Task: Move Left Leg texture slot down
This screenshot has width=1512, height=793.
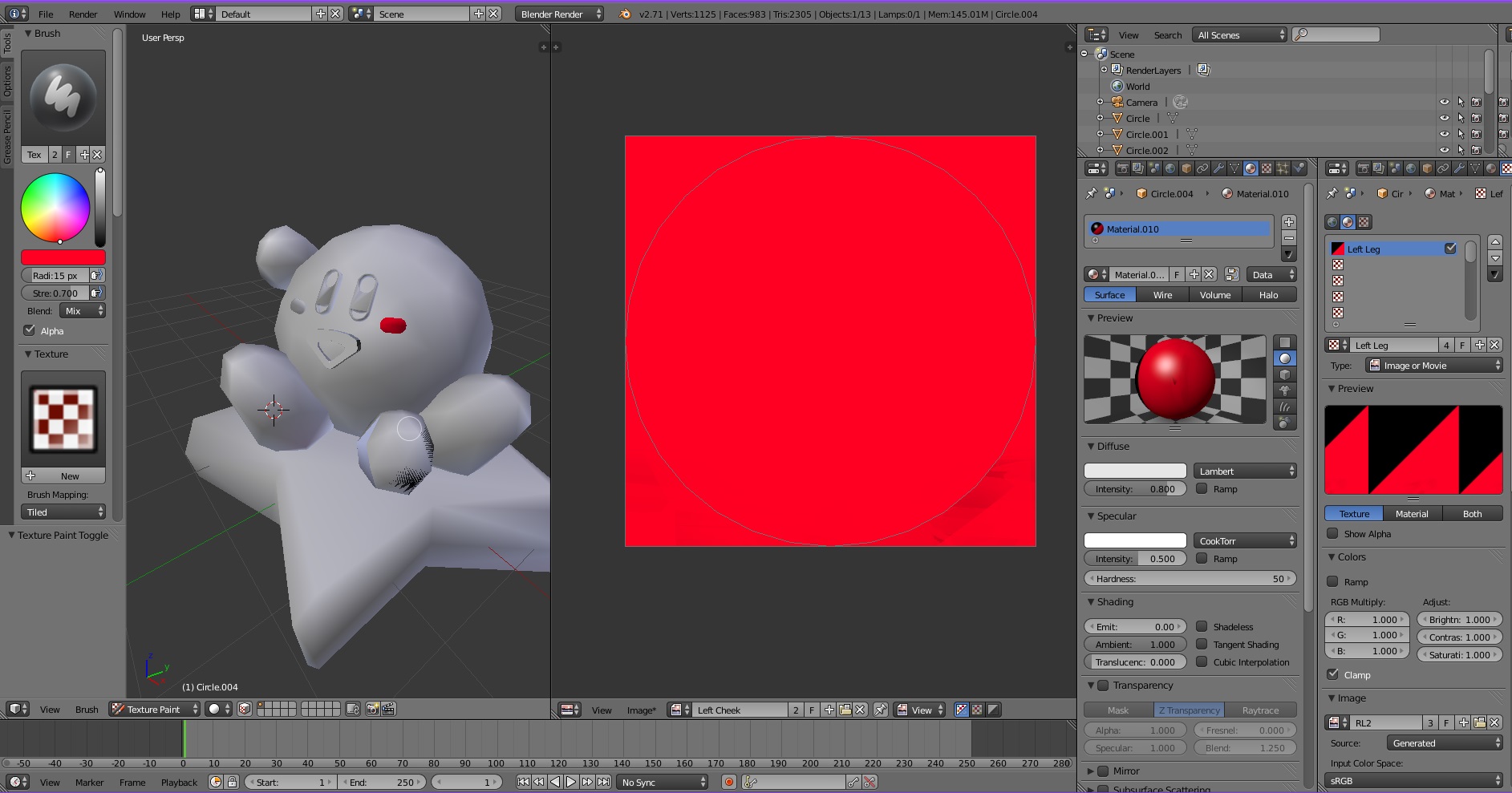Action: pyautogui.click(x=1495, y=257)
